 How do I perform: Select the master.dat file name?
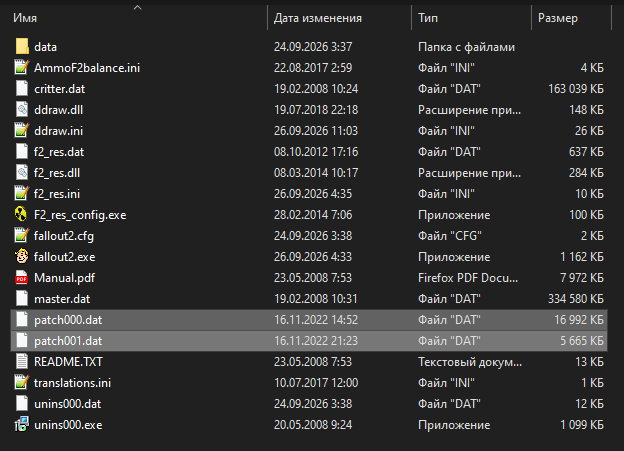click(62, 299)
